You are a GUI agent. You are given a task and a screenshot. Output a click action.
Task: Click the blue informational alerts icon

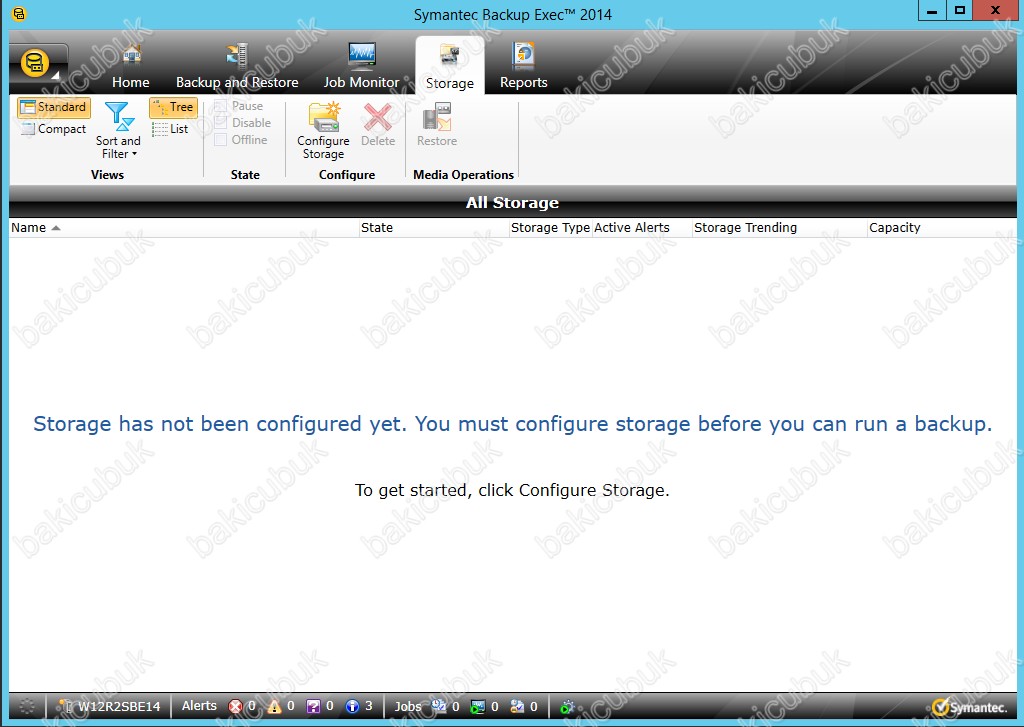(x=353, y=706)
